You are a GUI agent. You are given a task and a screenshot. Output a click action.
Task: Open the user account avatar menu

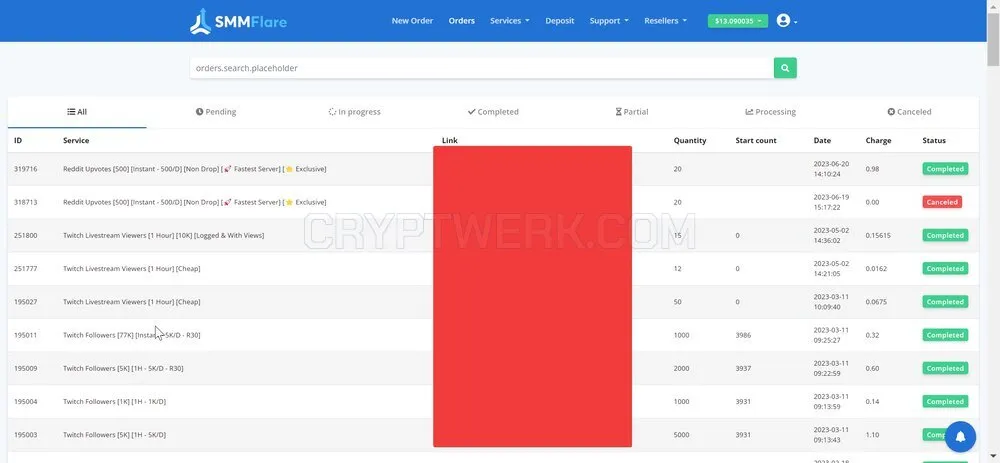tap(787, 20)
